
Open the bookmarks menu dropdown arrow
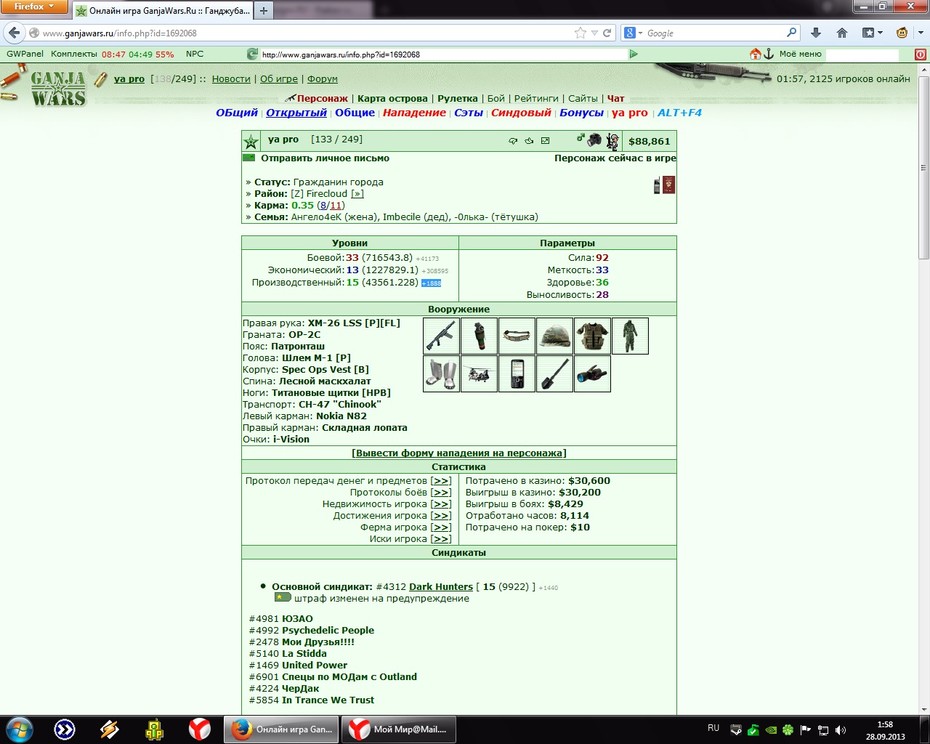(x=880, y=33)
